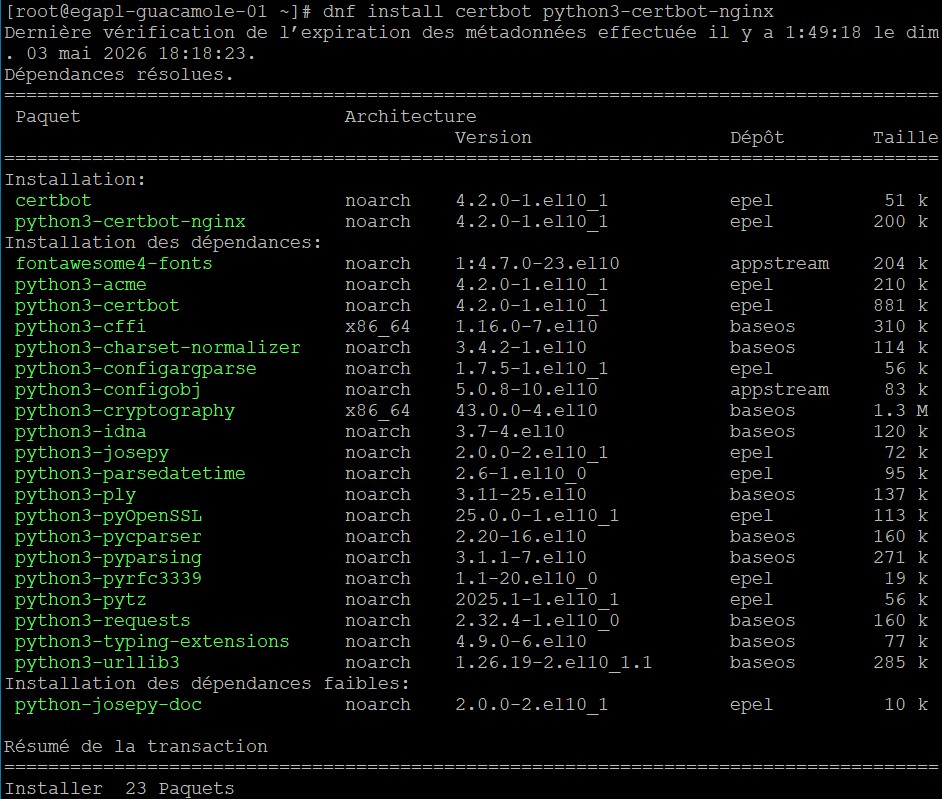This screenshot has width=942, height=799.
Task: Select python3-parsedatetime package name
Action: 130,474
